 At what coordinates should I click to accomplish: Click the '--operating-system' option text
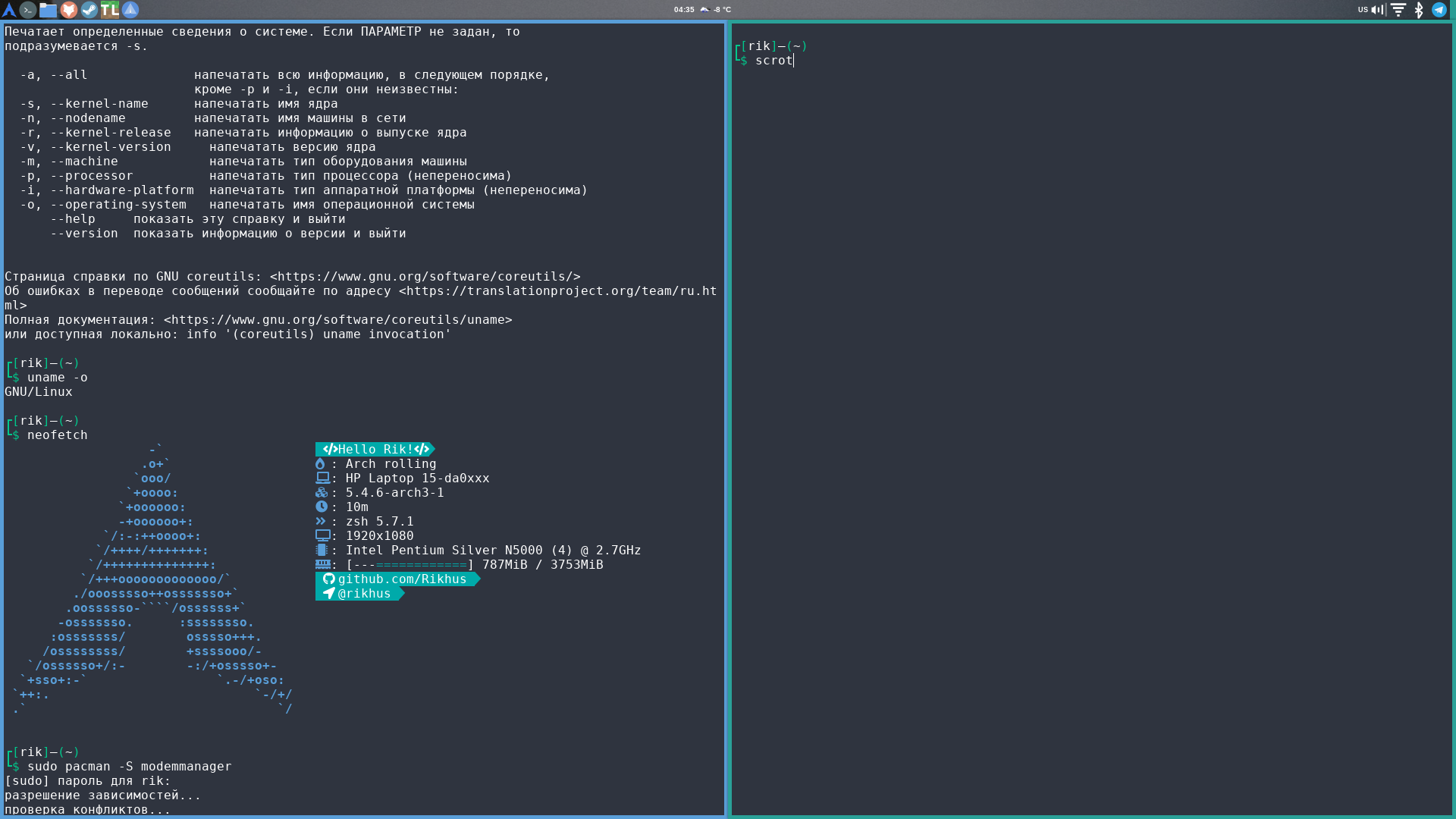coord(118,204)
